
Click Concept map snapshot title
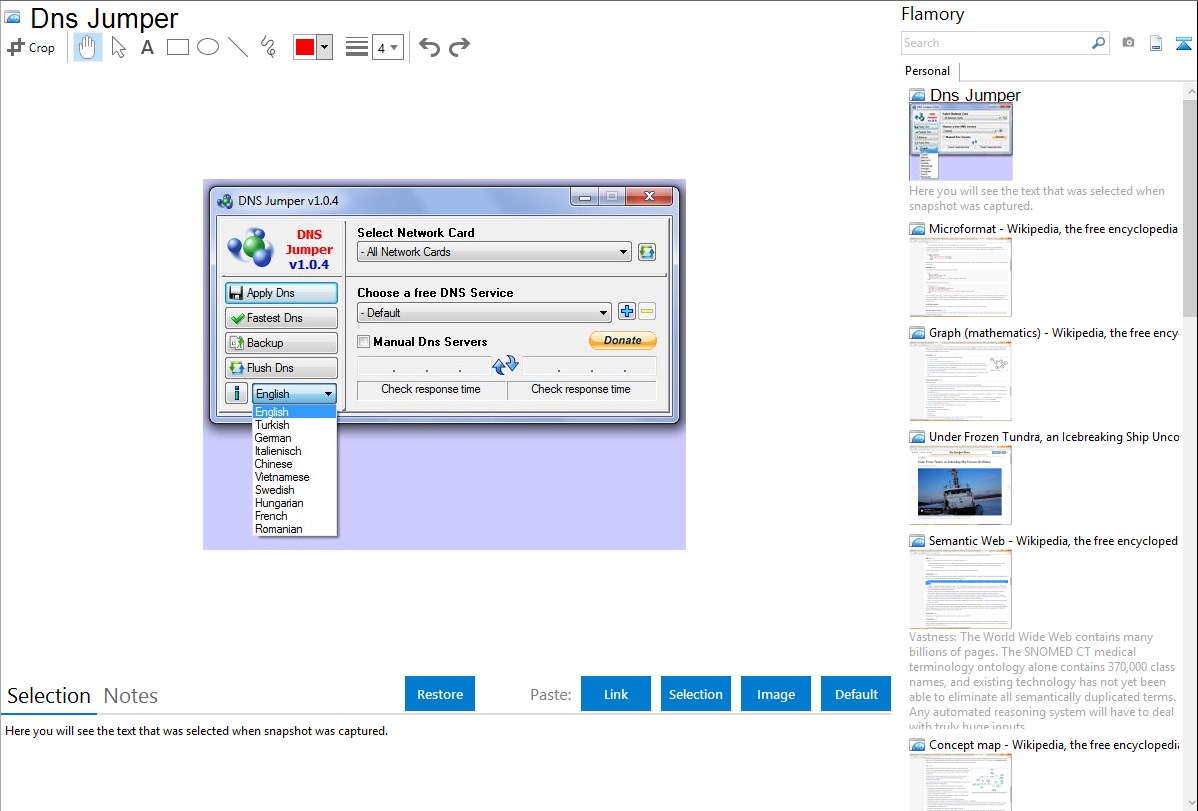(x=1053, y=744)
